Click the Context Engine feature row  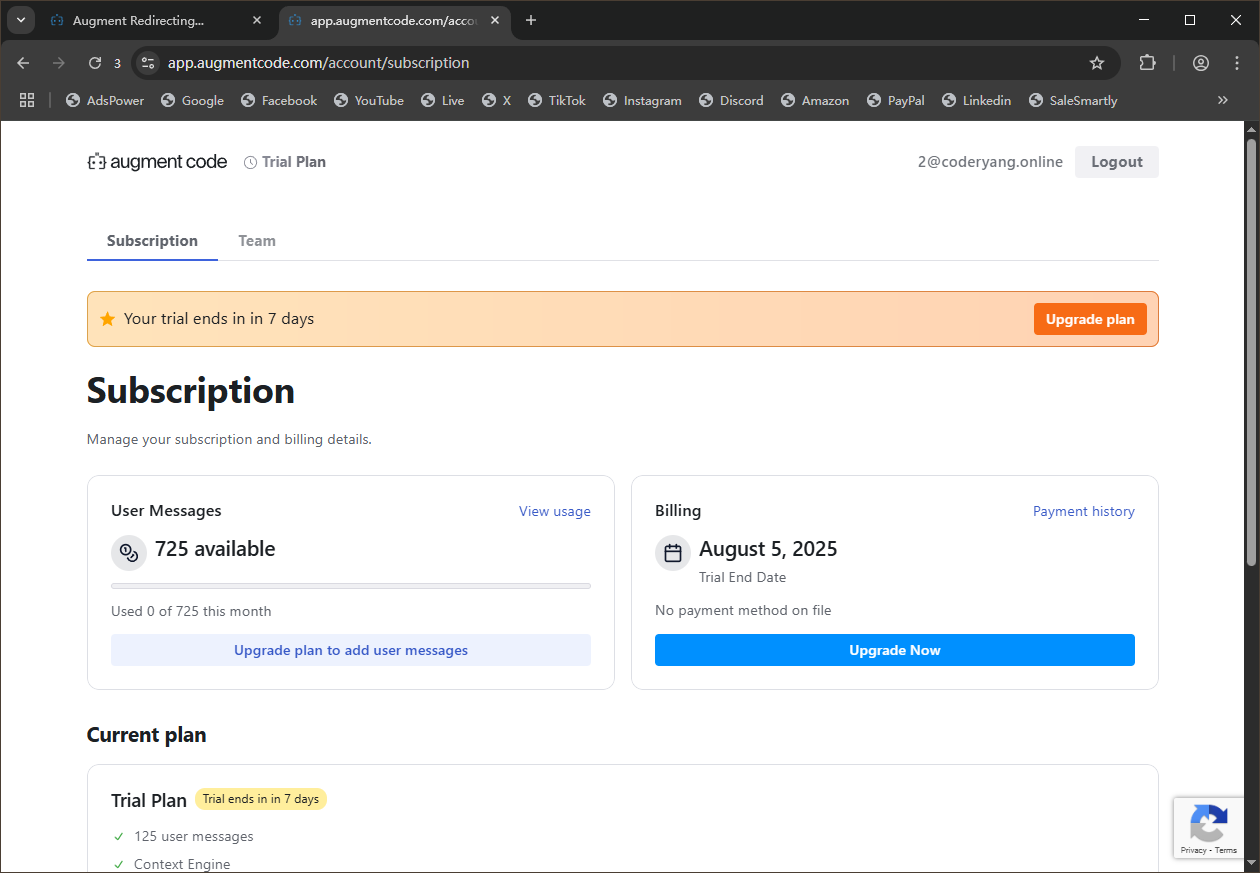(x=172, y=864)
